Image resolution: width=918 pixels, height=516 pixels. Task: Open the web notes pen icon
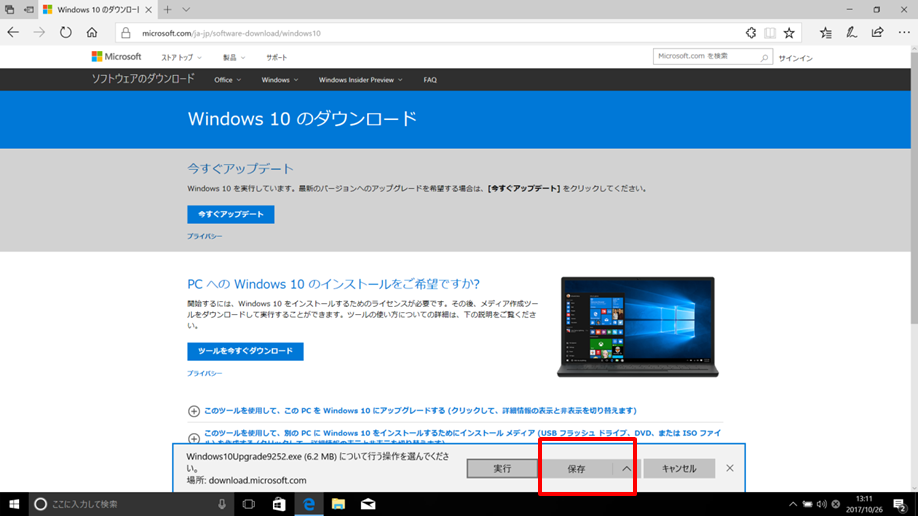[x=851, y=33]
